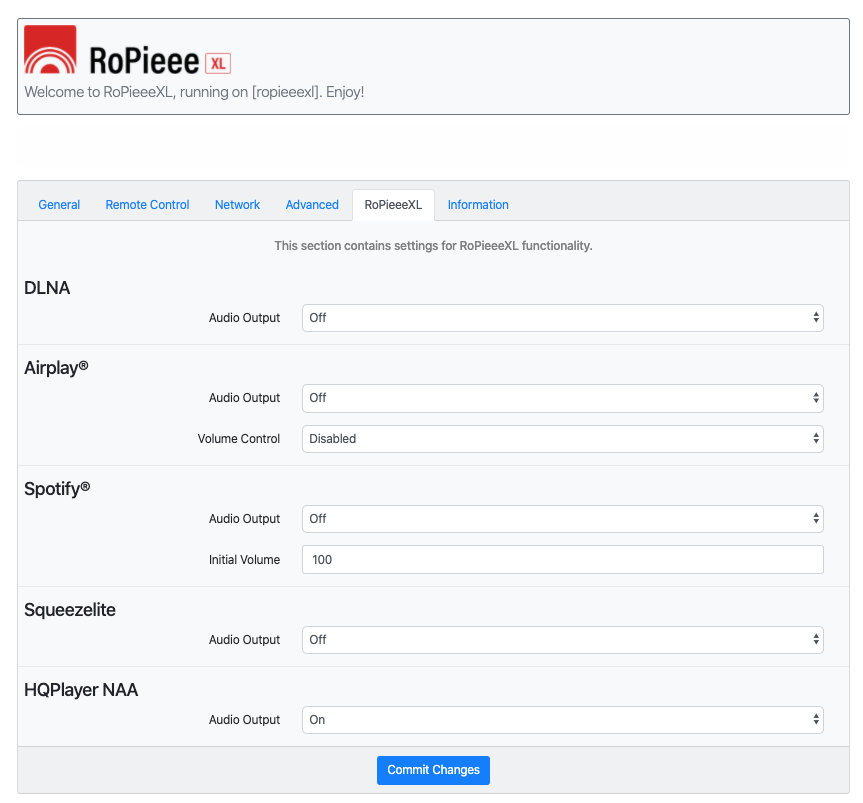Click the HQPlayer NAA Audio Output label
This screenshot has width=863, height=803.
tap(244, 720)
